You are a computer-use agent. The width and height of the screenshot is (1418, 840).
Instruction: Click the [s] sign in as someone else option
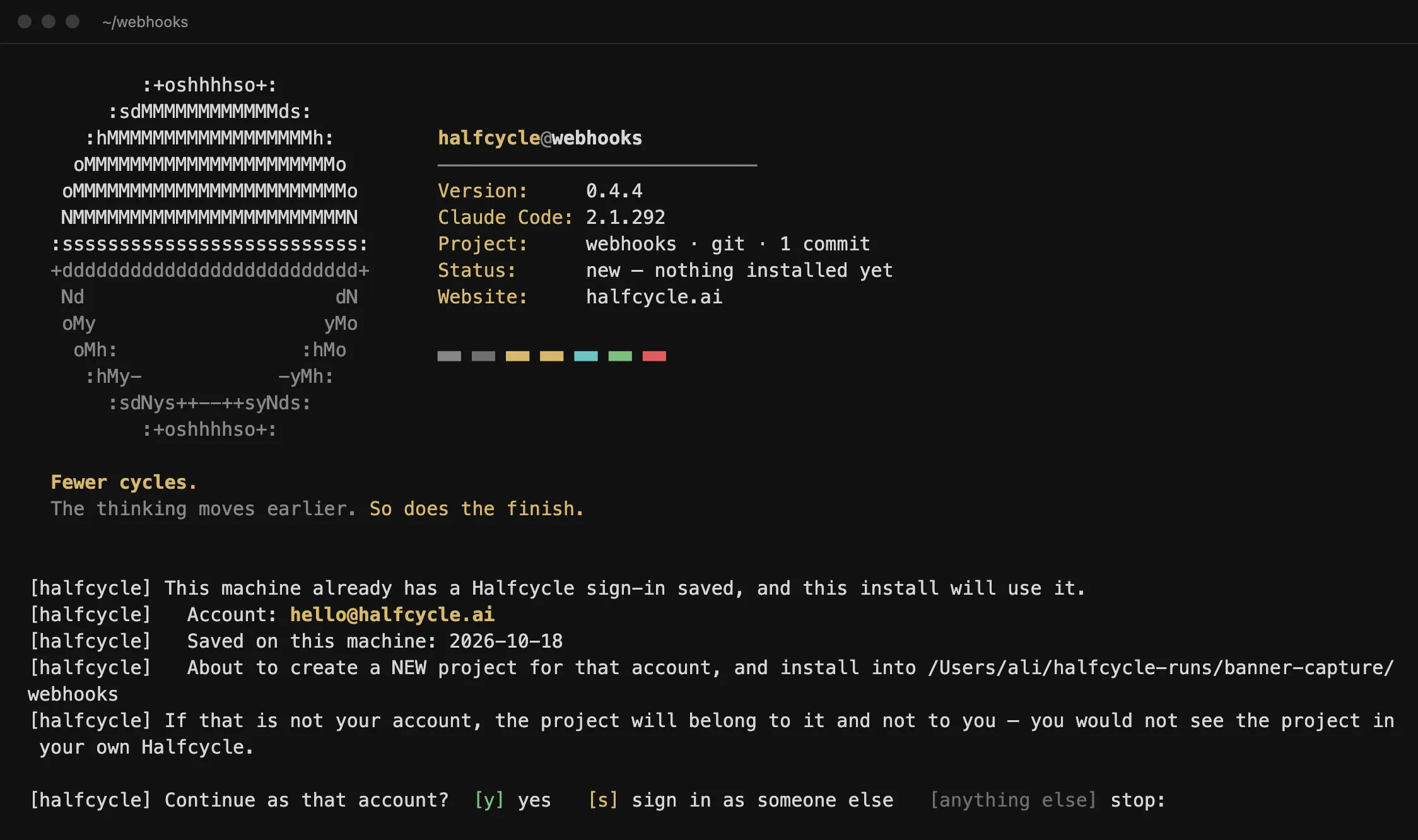click(x=741, y=800)
